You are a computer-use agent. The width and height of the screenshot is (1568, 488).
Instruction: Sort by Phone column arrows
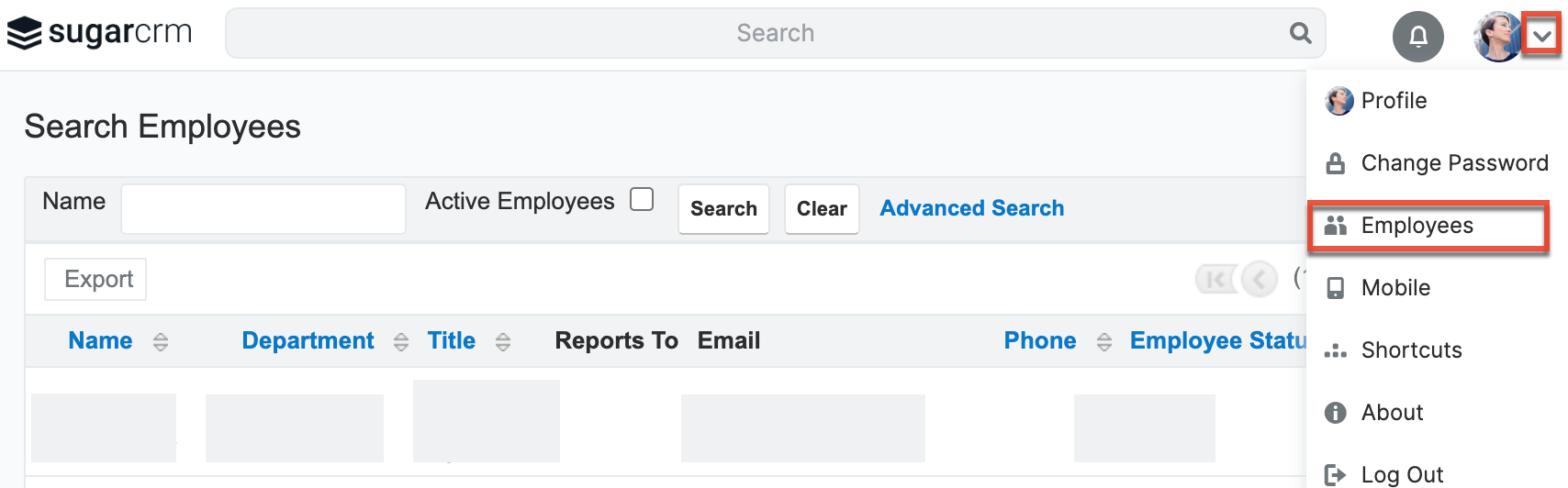(1104, 342)
